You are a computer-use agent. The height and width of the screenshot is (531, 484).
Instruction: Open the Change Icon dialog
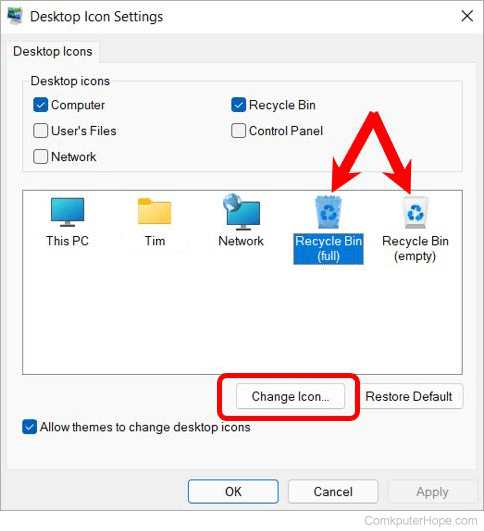[290, 396]
